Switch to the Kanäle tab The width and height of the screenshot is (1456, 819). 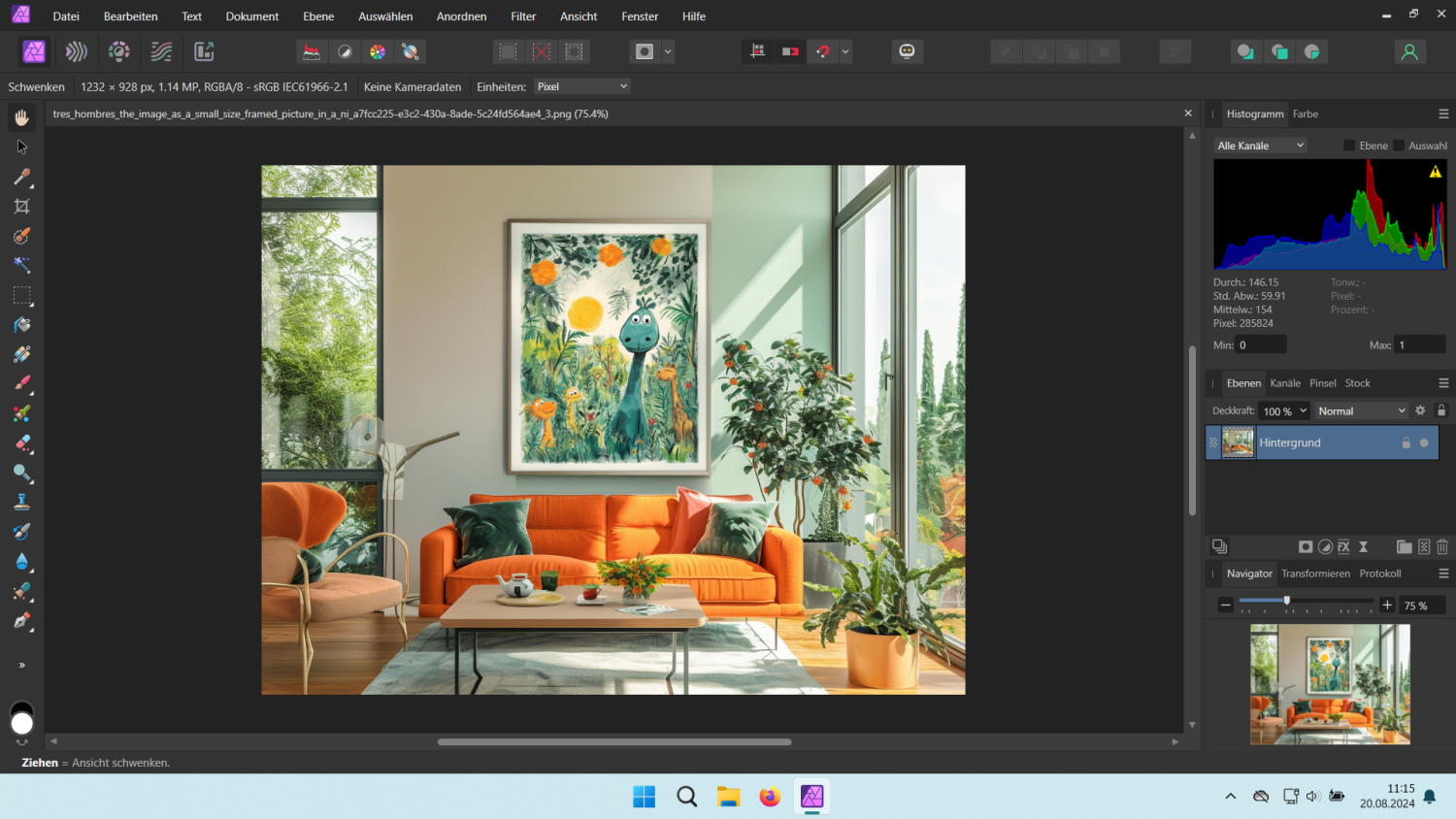point(1284,383)
